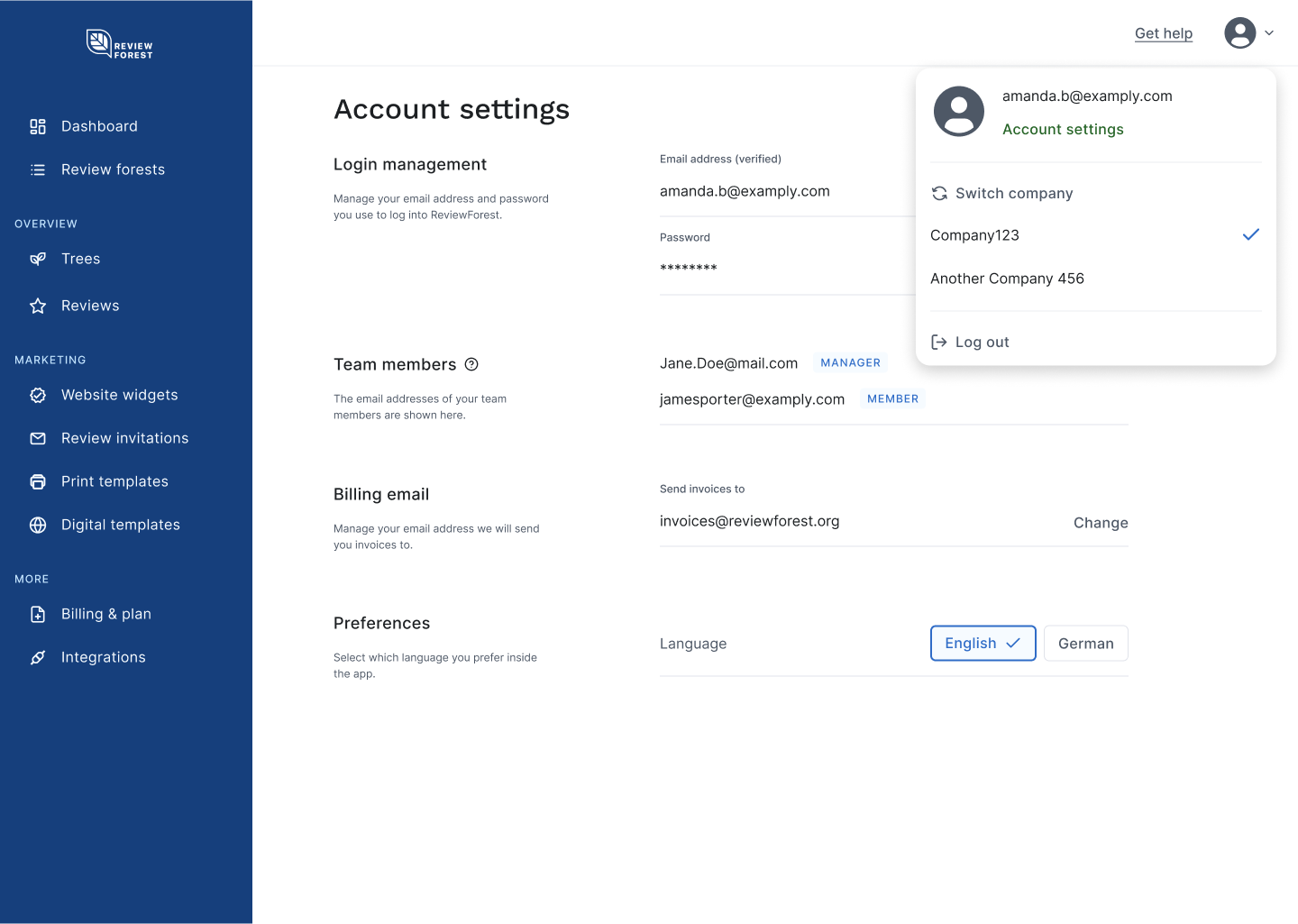Click the Review invitations envelope icon
This screenshot has width=1298, height=924.
click(x=38, y=439)
